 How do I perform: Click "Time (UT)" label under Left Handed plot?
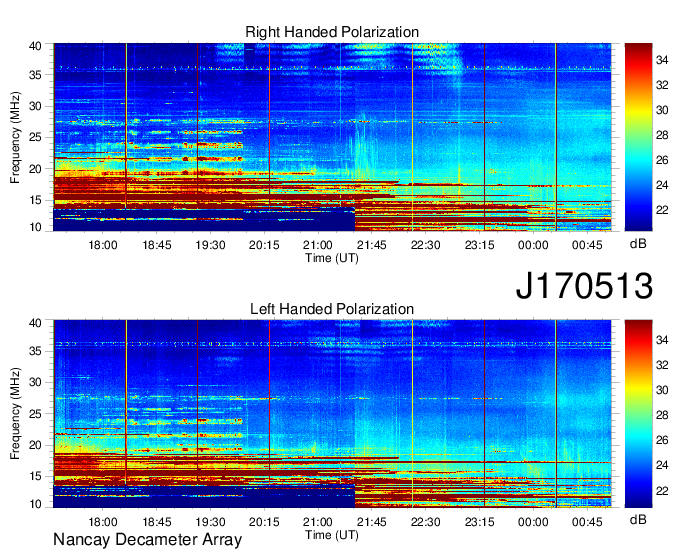tap(332, 535)
